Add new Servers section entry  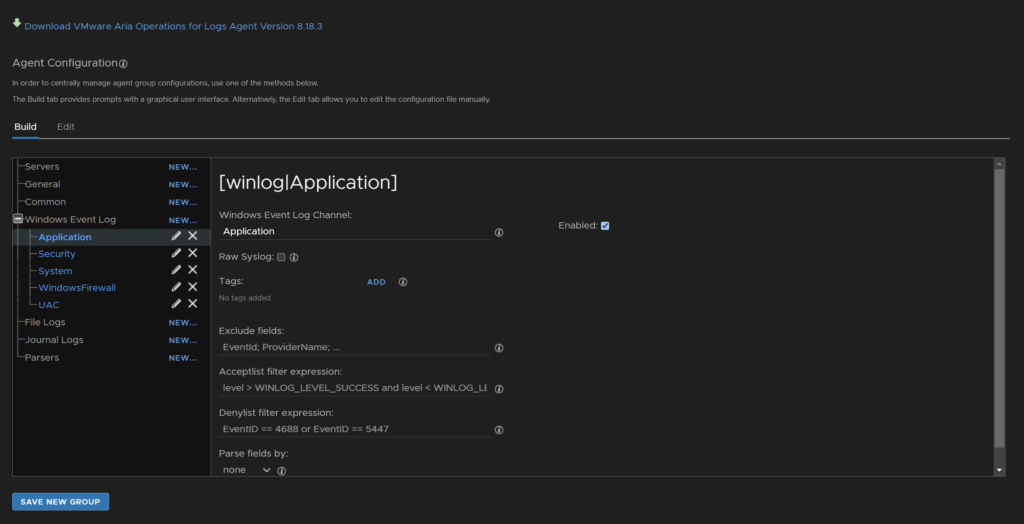click(x=183, y=167)
